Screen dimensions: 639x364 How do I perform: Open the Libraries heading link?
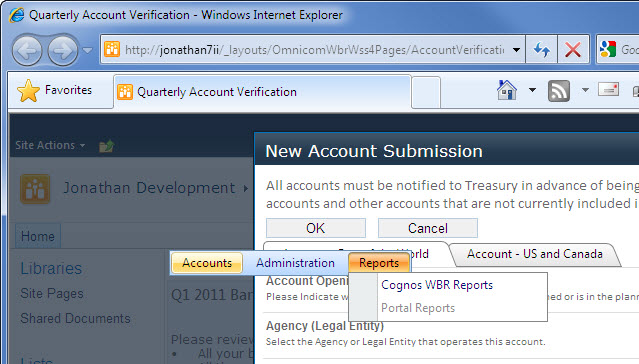tap(51, 268)
